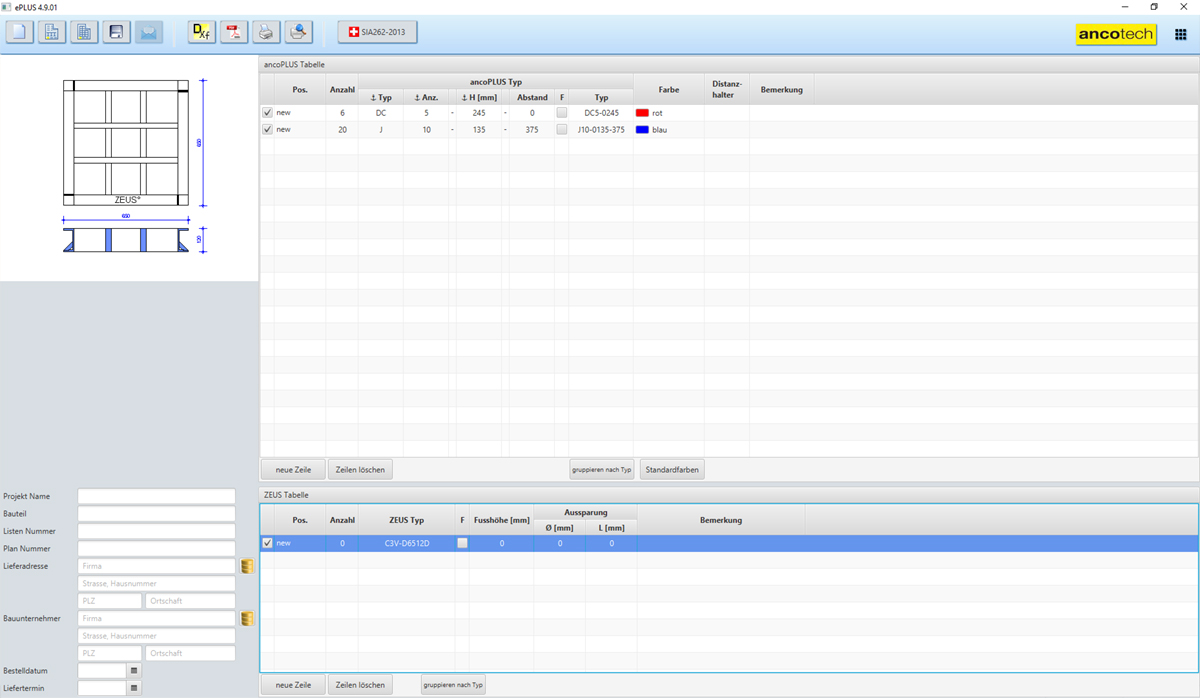The image size is (1200, 698).
Task: Click the save diskette icon
Action: point(116,32)
